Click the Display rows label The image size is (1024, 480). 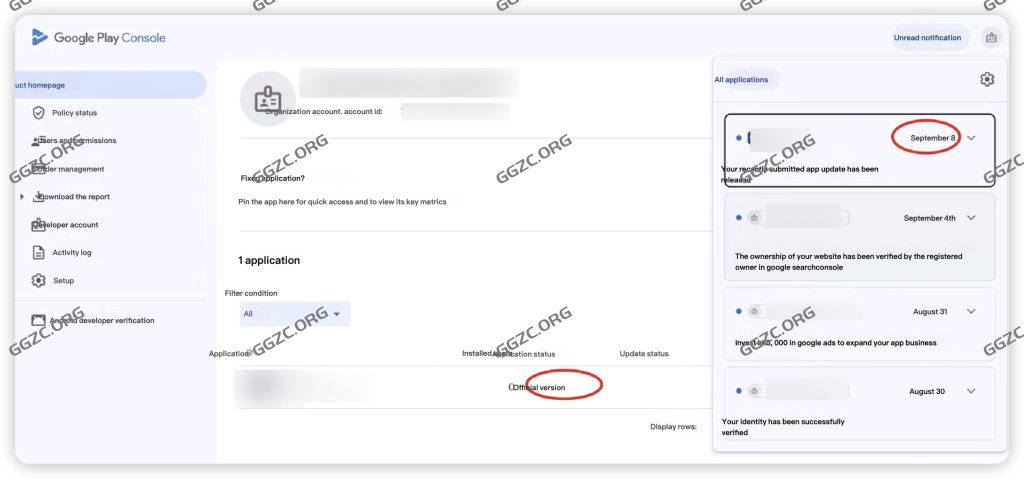point(673,426)
